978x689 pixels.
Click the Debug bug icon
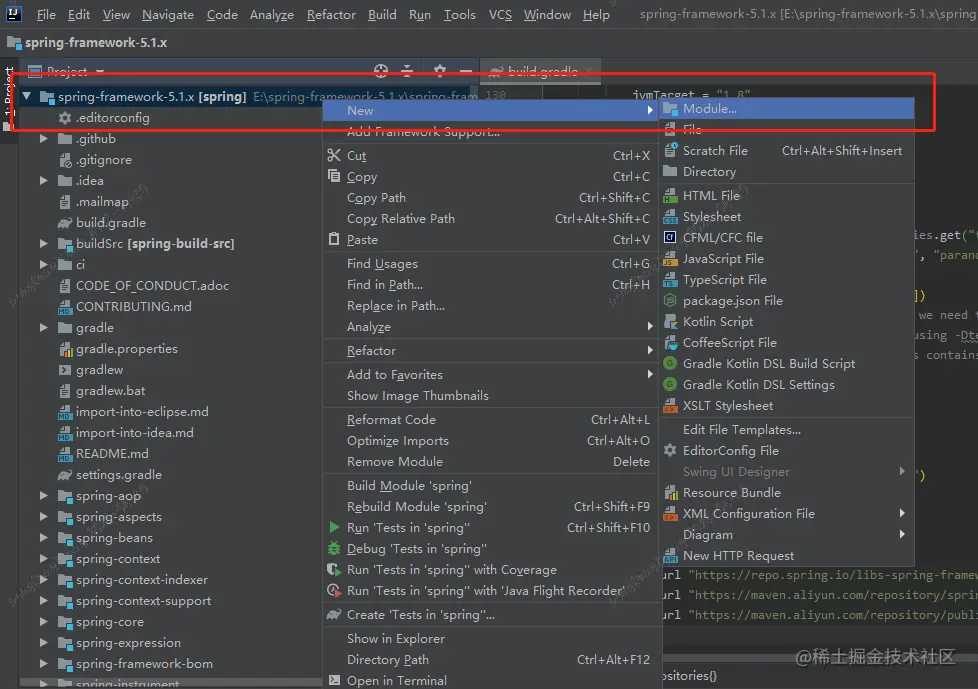[x=334, y=549]
